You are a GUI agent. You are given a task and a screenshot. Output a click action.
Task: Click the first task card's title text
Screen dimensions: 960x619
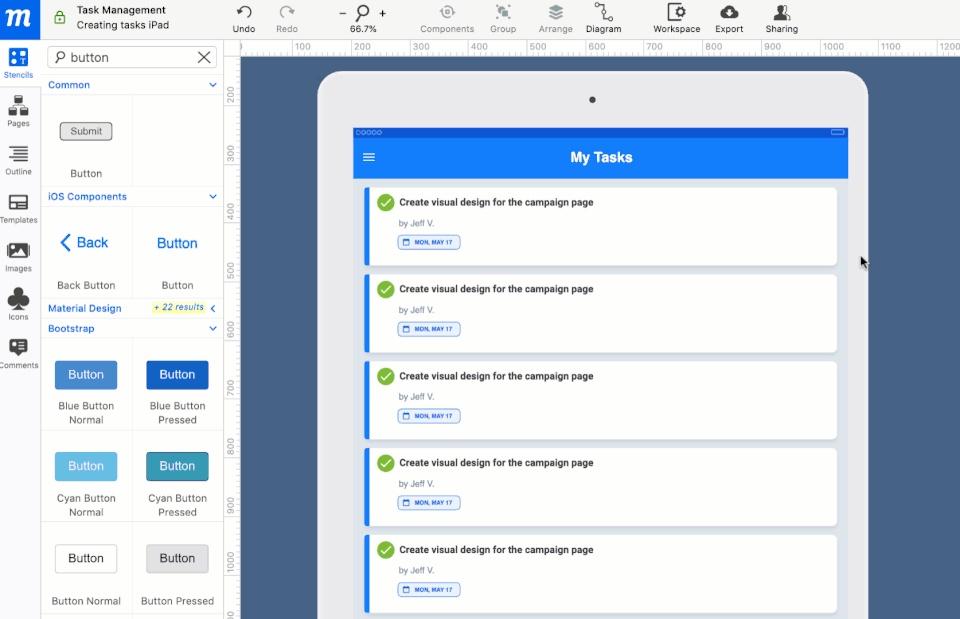pyautogui.click(x=496, y=202)
